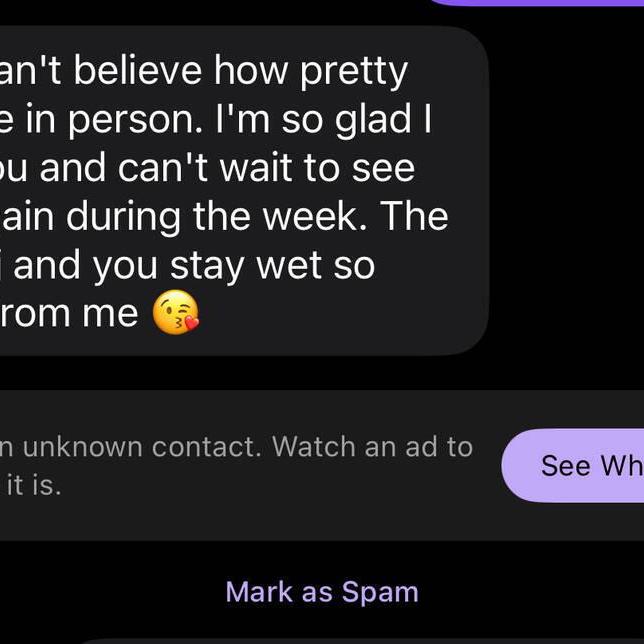
Task: Select Mark as Spam link
Action: pos(322,592)
